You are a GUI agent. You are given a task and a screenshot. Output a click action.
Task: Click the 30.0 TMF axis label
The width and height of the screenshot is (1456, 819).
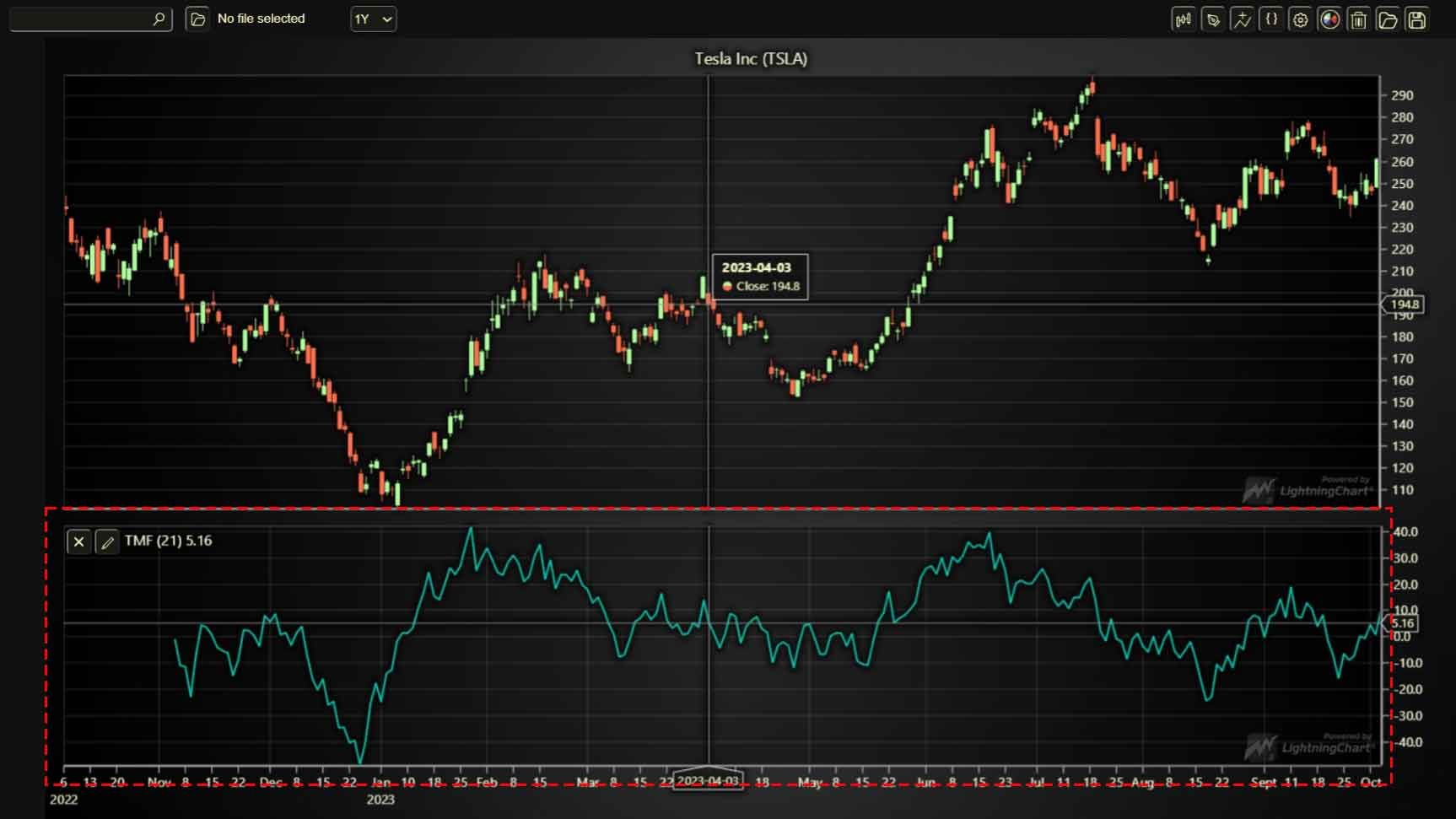click(1405, 558)
